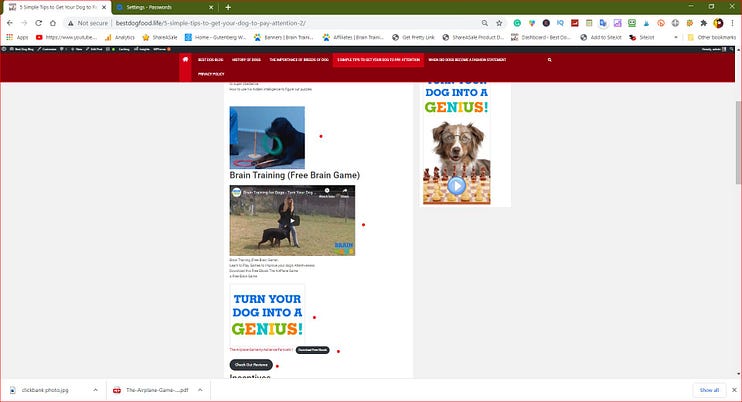Screen dimensions: 742x402
Task: Click the Check Our Reviews button
Action: 251,365
